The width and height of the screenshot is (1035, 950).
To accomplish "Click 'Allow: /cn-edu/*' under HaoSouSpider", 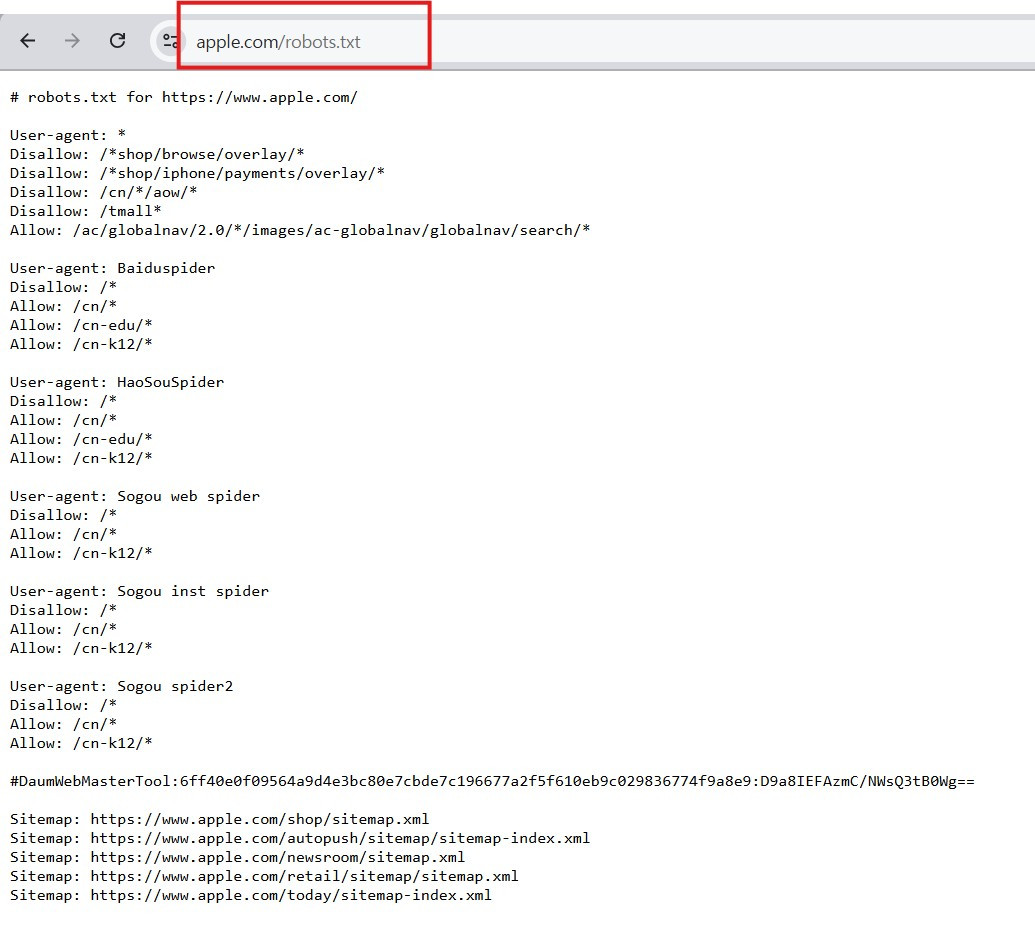I will 81,440.
